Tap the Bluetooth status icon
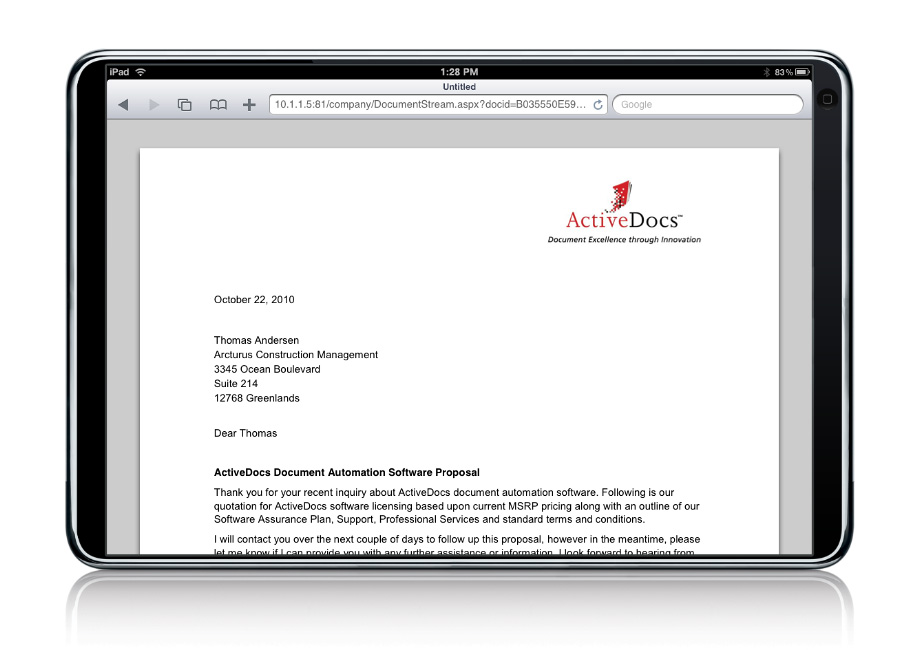 click(x=766, y=72)
